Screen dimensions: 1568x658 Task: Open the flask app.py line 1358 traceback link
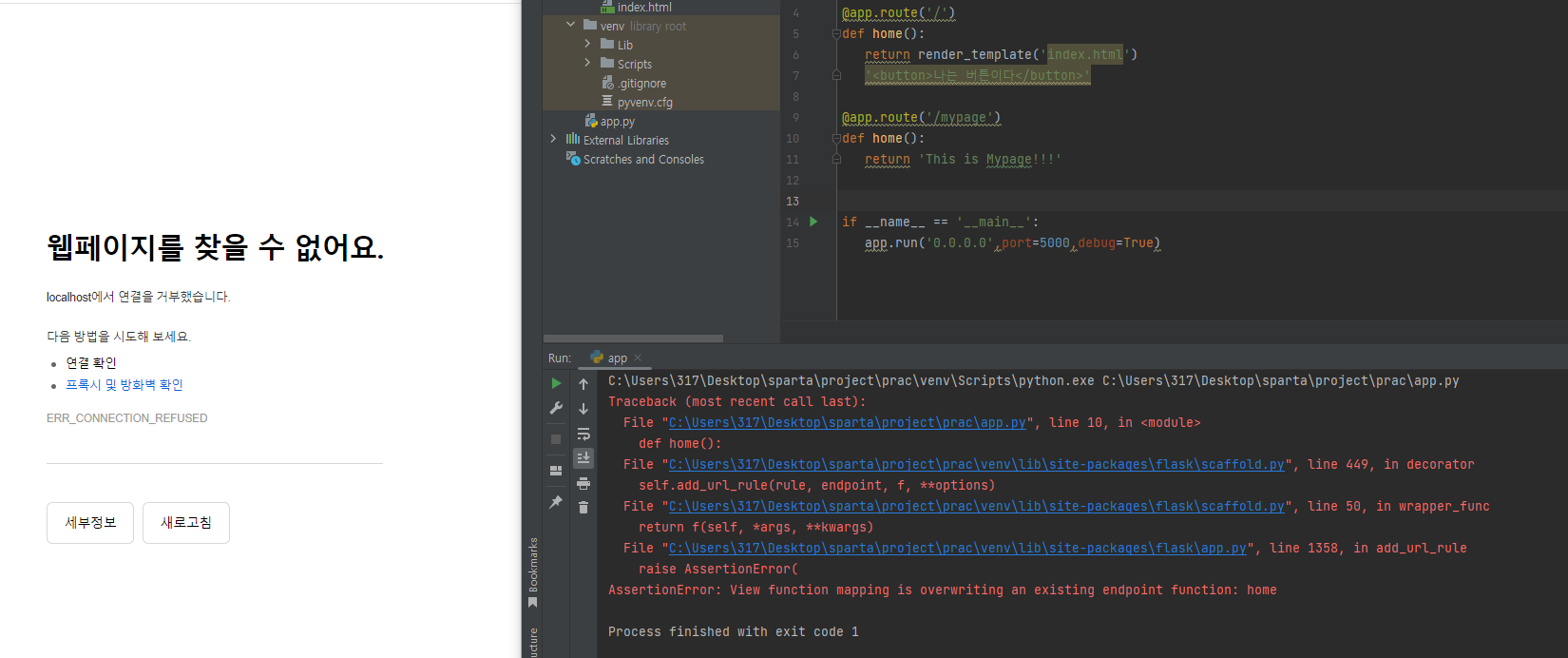pos(958,549)
